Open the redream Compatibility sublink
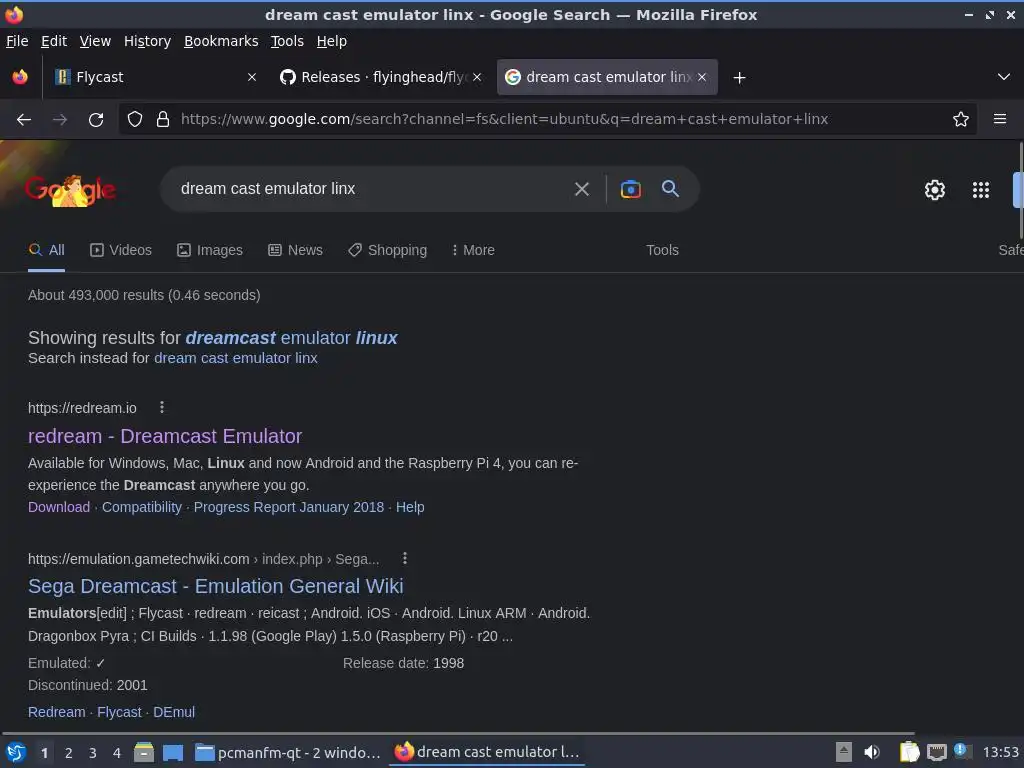The image size is (1024, 768). coord(142,507)
